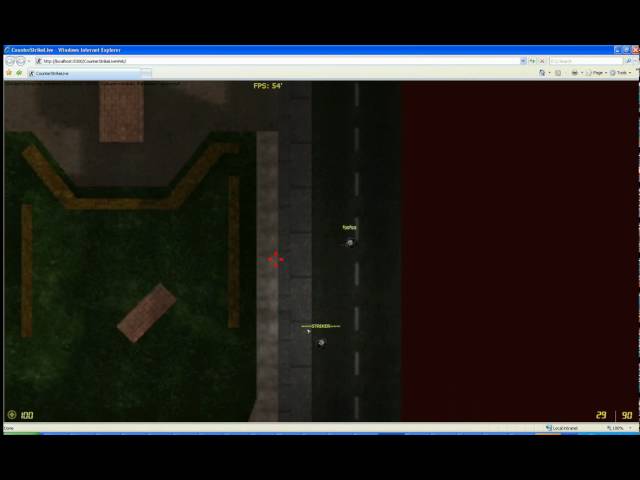Screen dimensions: 640x480
Task: Click the Done status bar text
Action: [9, 428]
